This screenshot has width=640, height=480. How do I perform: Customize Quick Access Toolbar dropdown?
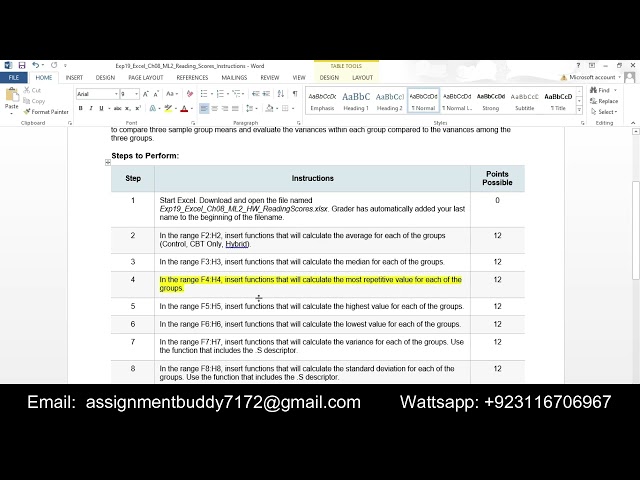[65, 65]
